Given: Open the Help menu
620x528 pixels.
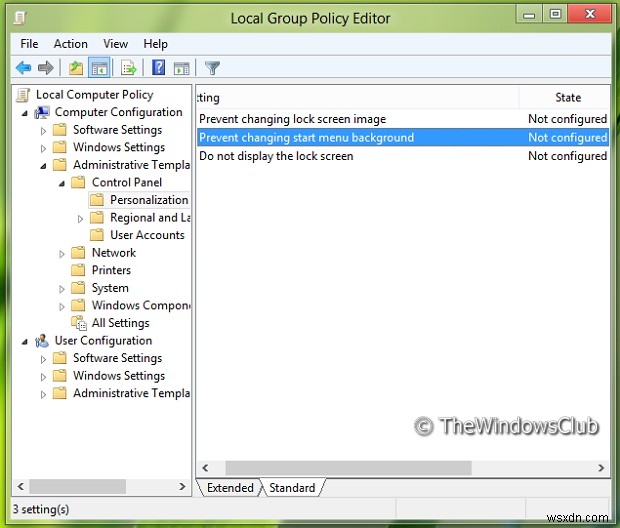Looking at the screenshot, I should tap(155, 44).
